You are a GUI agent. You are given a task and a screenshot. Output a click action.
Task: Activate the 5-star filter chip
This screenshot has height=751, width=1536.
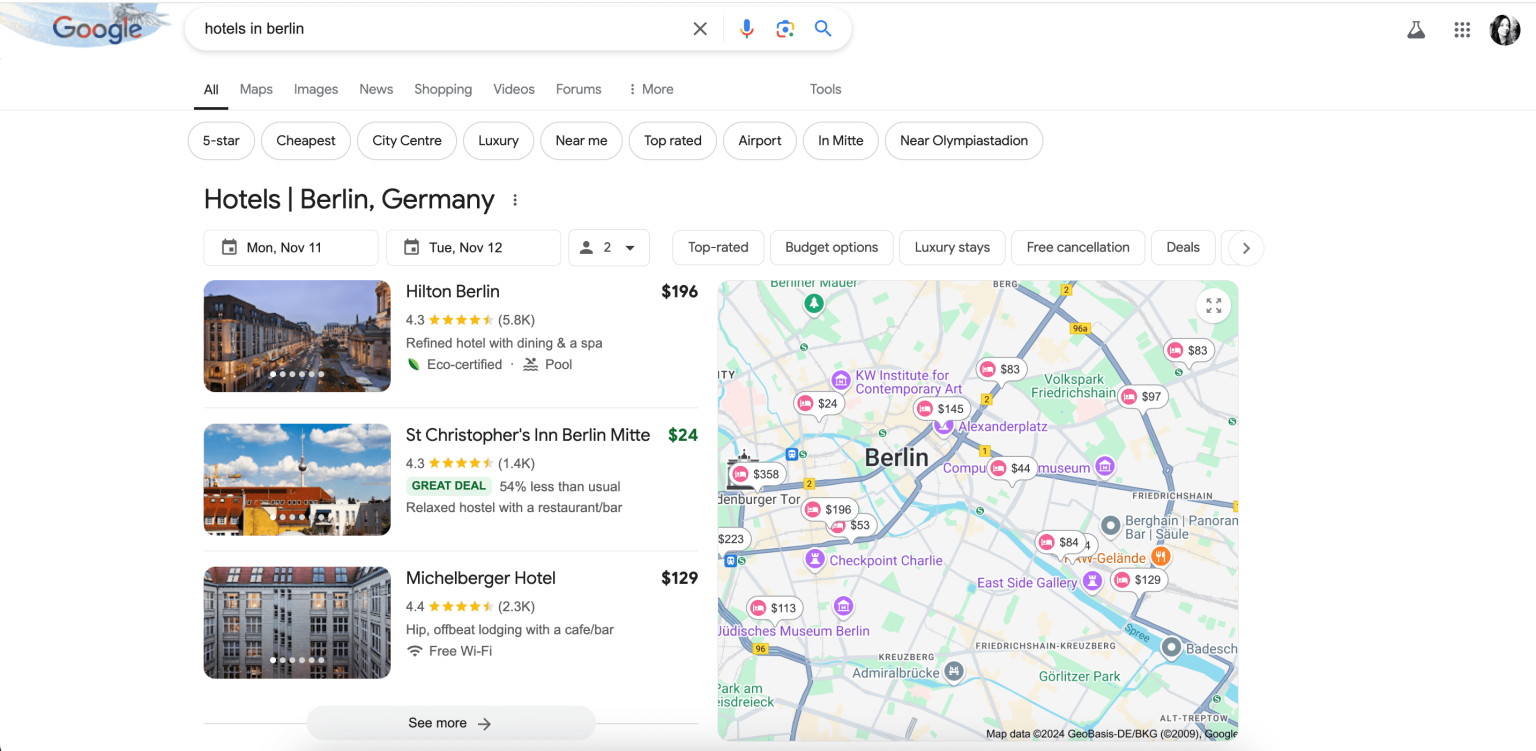pyautogui.click(x=221, y=140)
